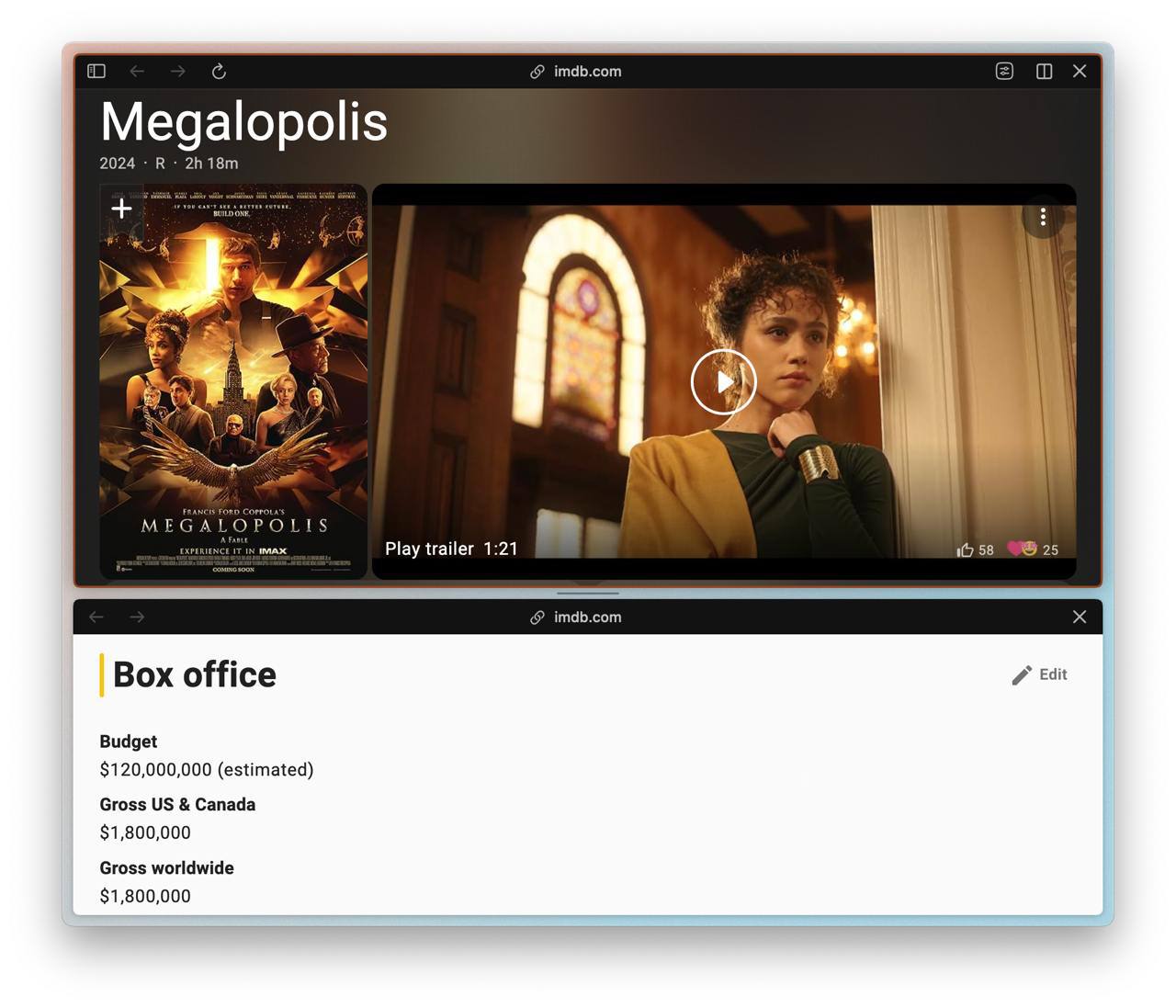
Task: Click the divider handle between the panes
Action: [x=588, y=594]
